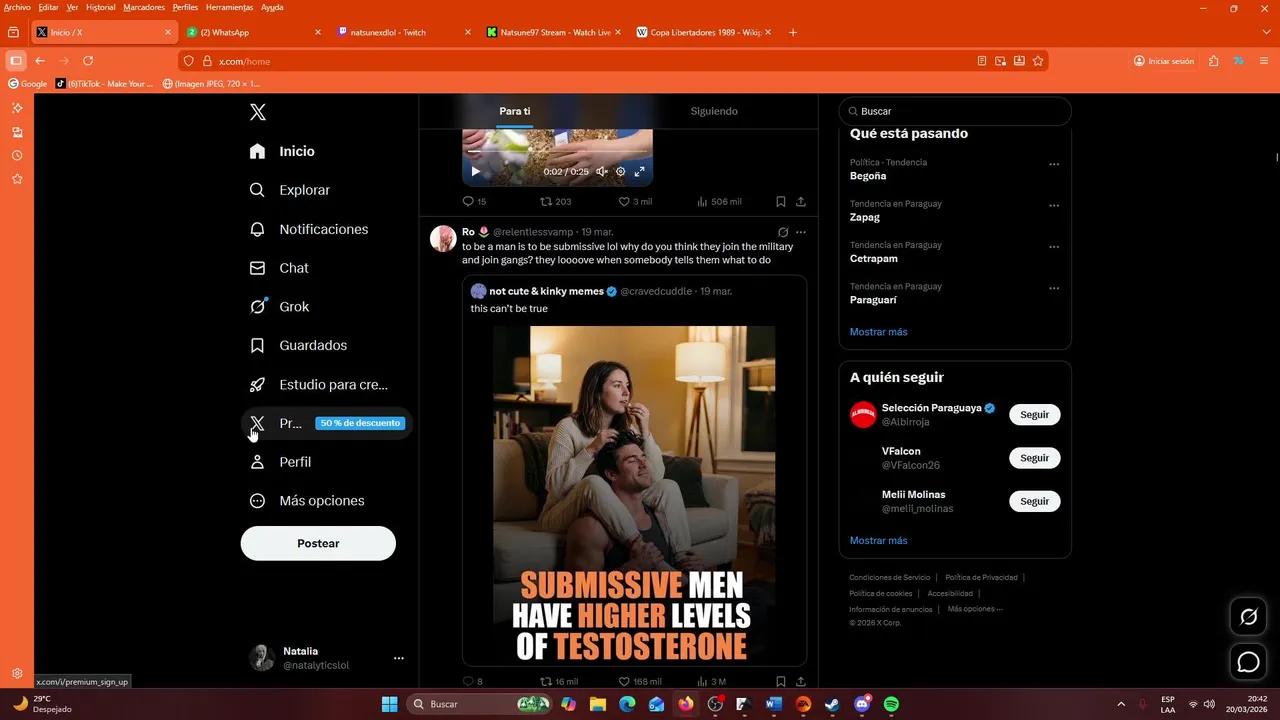Open more options on Ro's post
The height and width of the screenshot is (720, 1280).
coord(801,232)
